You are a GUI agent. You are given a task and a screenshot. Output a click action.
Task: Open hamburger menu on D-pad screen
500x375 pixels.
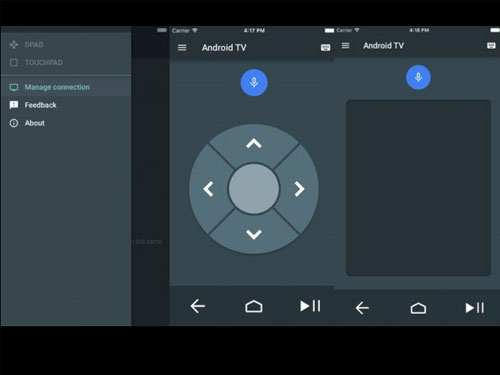tap(182, 48)
